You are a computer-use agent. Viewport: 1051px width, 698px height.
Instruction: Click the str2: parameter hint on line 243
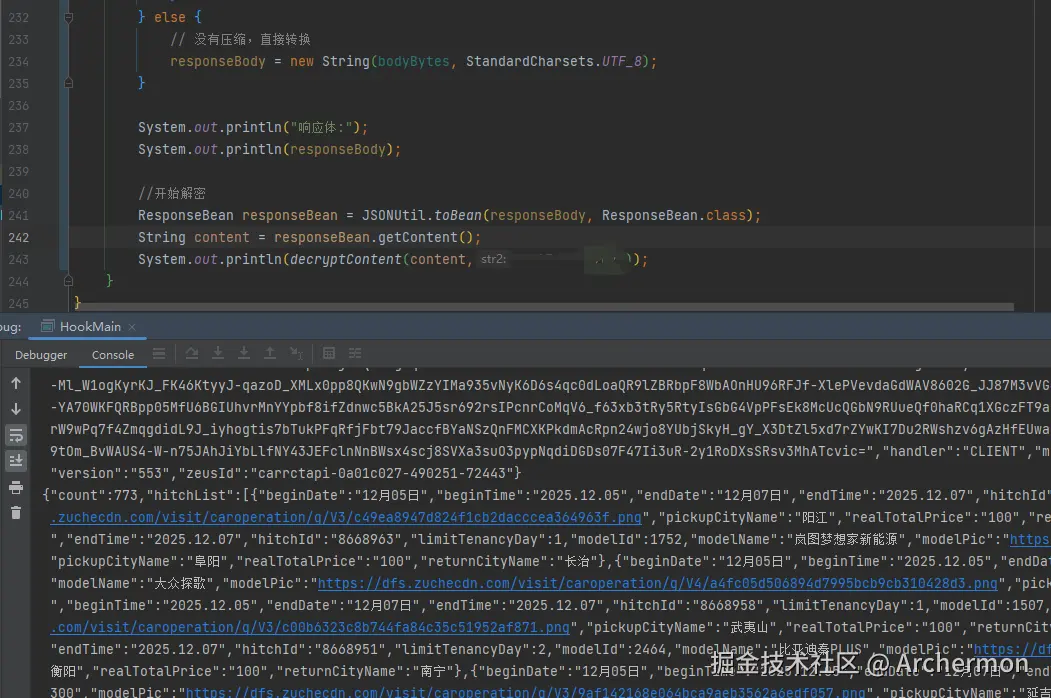pos(493,259)
